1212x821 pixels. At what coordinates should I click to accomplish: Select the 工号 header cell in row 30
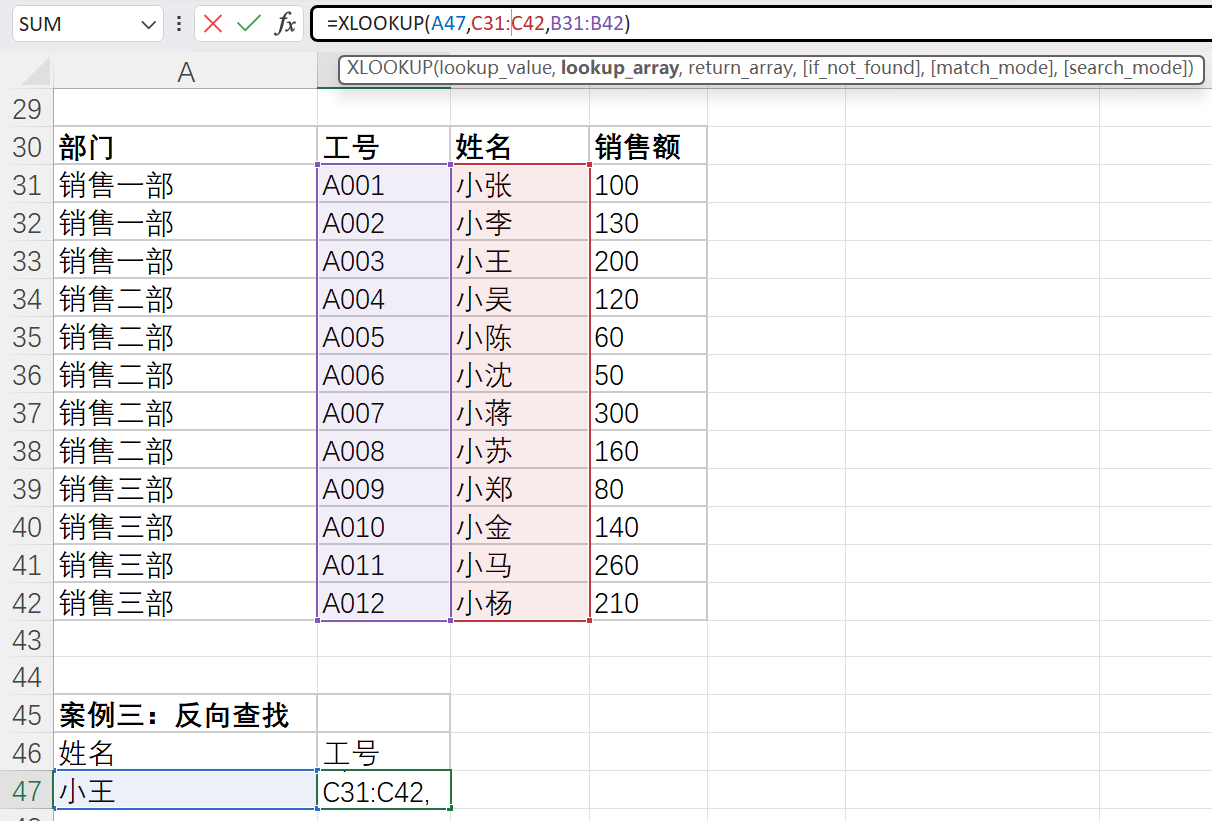coord(383,146)
